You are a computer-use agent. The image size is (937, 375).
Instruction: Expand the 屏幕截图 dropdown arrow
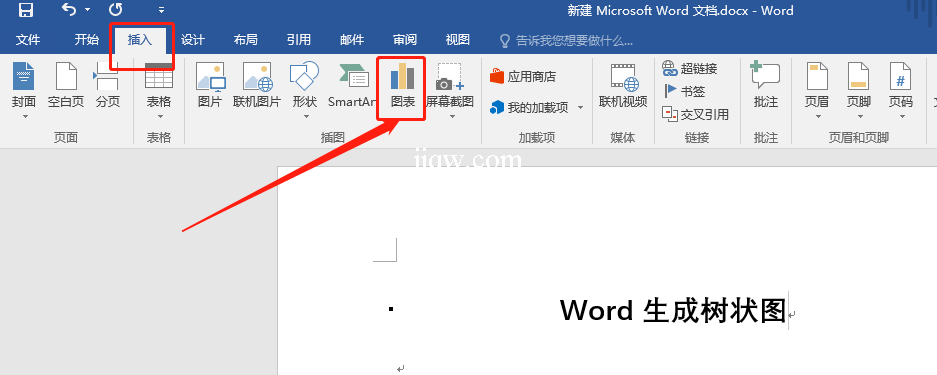pyautogui.click(x=452, y=116)
